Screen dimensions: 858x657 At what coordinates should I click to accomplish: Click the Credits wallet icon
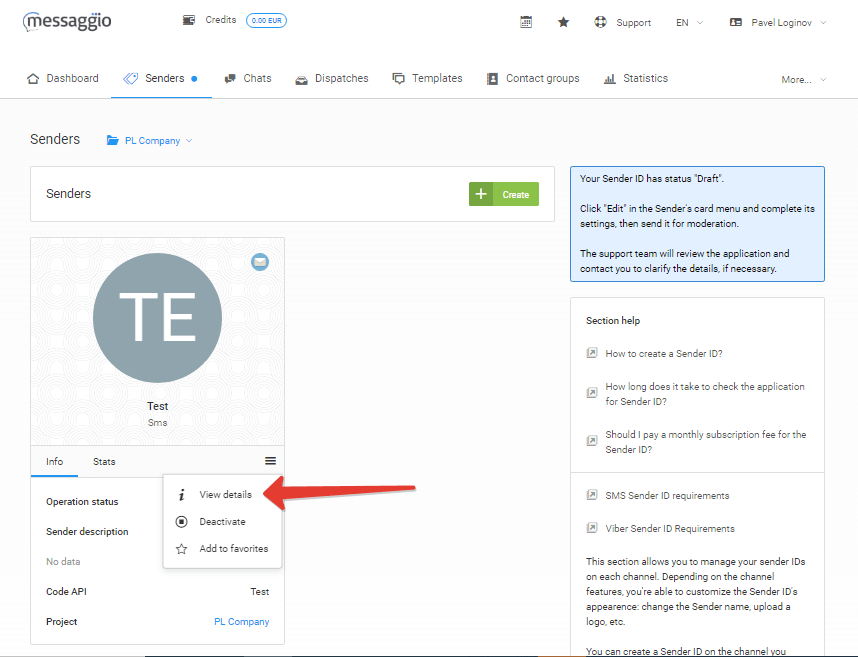(189, 20)
